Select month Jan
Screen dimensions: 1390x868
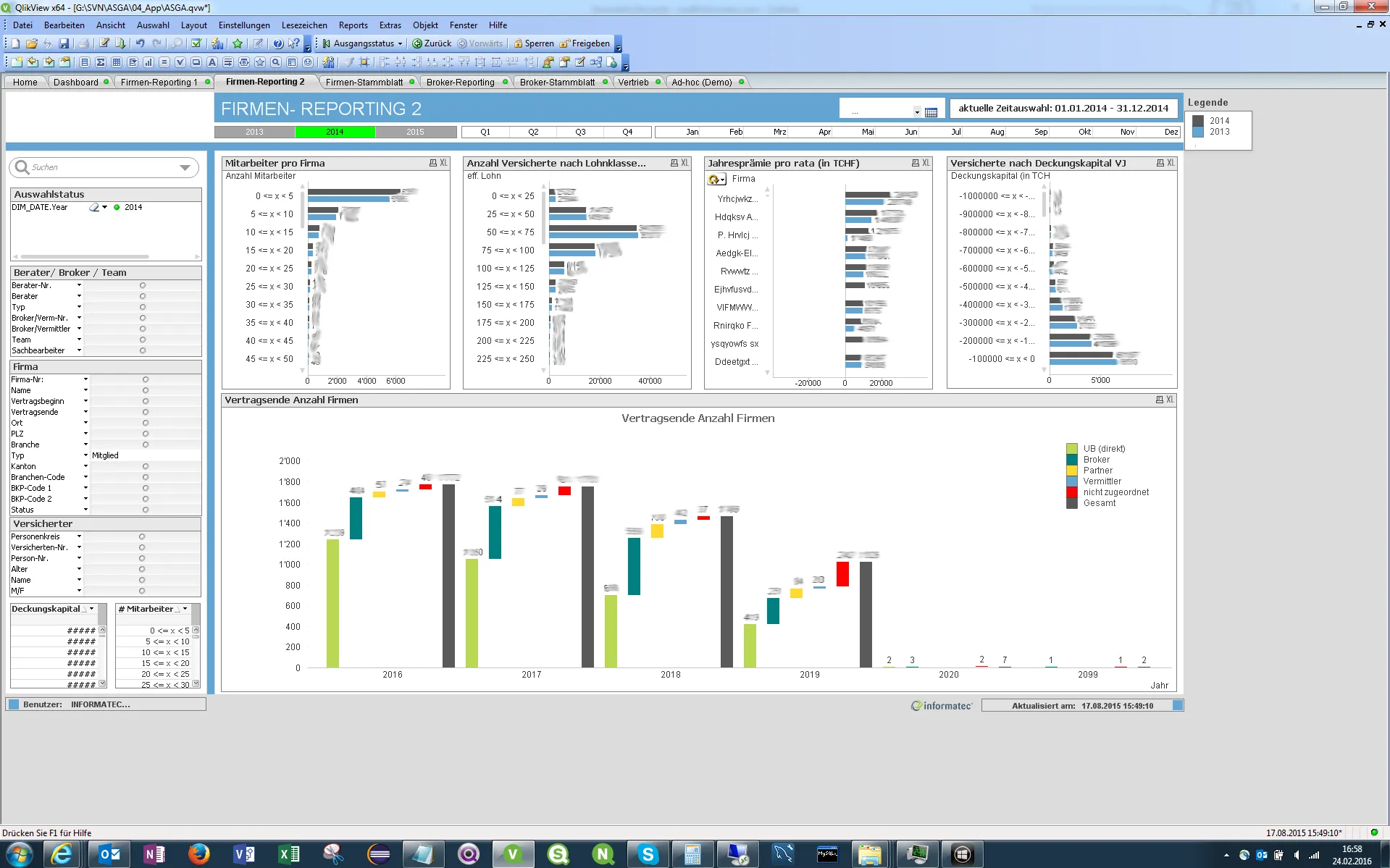pyautogui.click(x=692, y=132)
